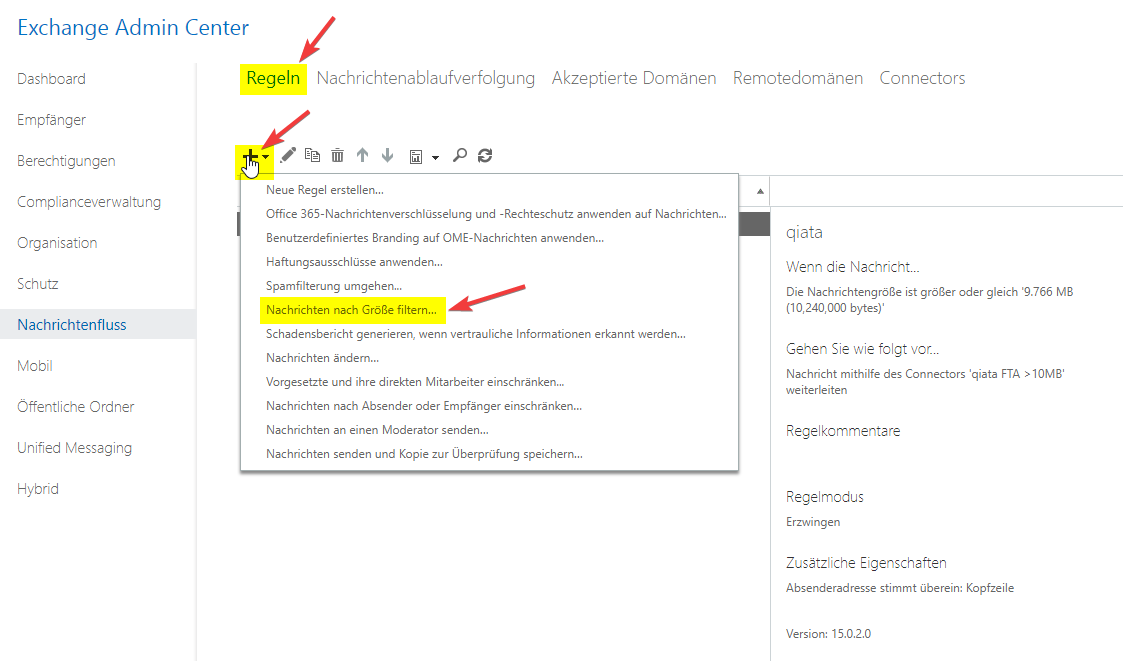The image size is (1123, 661).
Task: Open the Connectors tab
Action: pos(922,78)
